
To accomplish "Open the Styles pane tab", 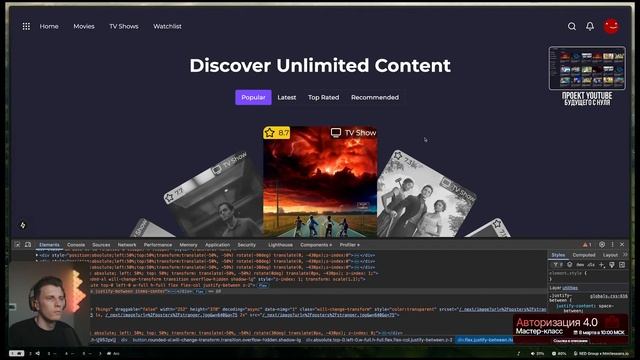I will (x=558, y=255).
